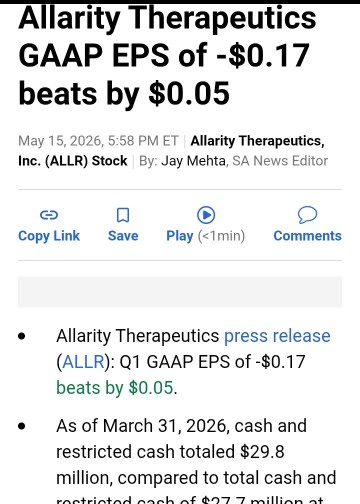
Task: Click the bookmark Save icon
Action: [x=123, y=215]
